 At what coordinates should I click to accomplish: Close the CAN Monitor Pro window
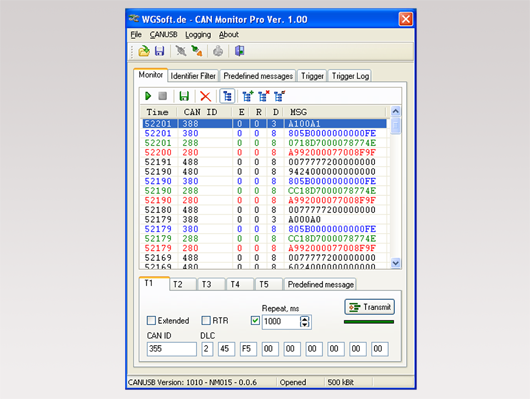pos(406,19)
